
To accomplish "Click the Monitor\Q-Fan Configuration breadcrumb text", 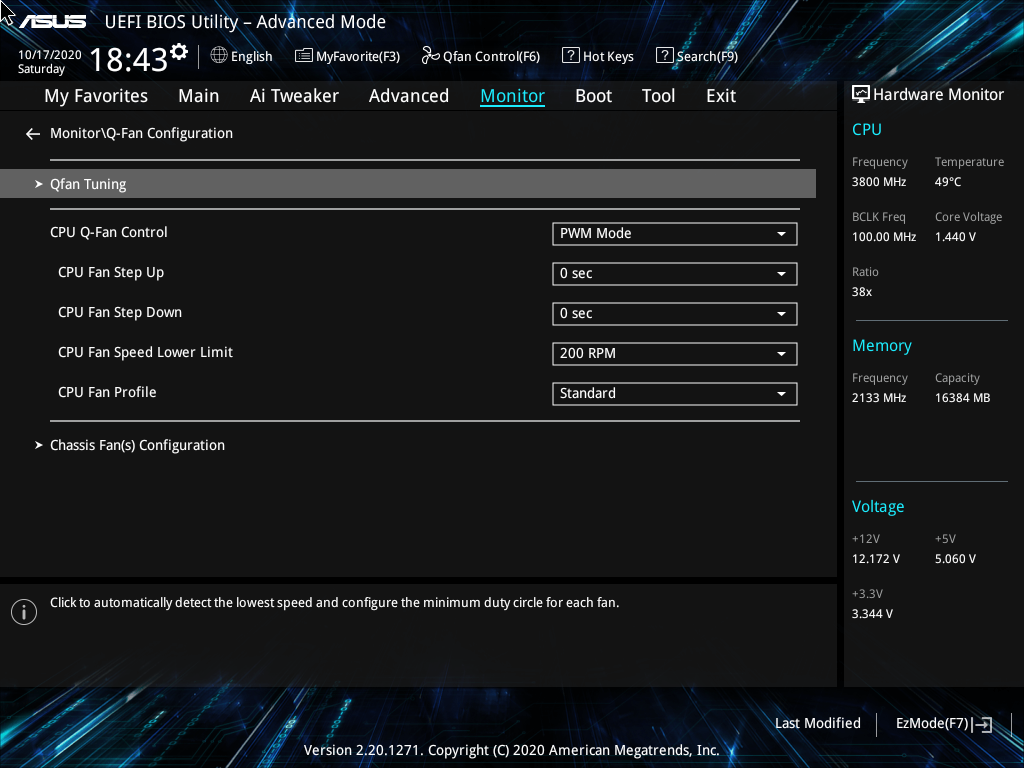I will 141,133.
